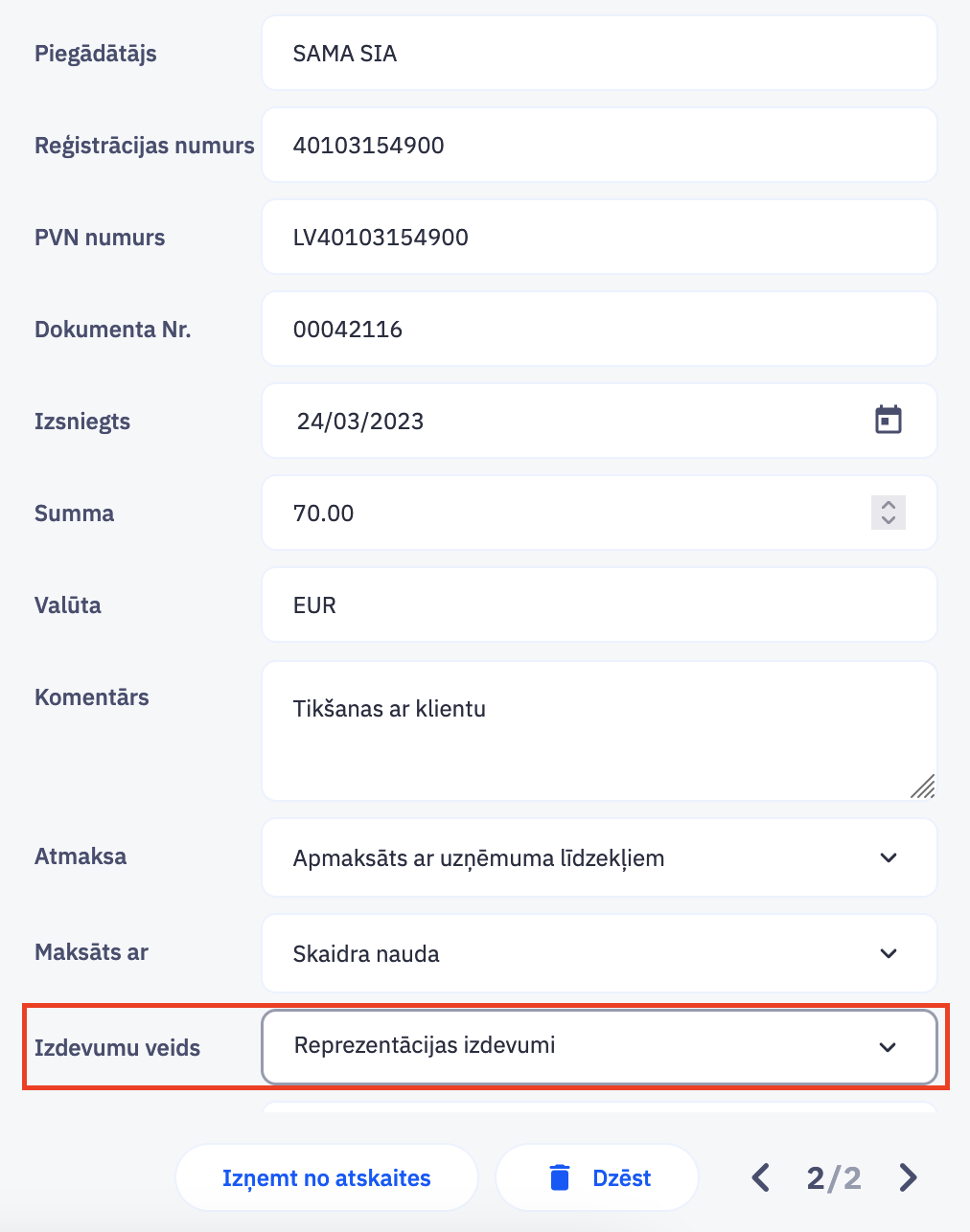Click the Valūta field showing EUR
This screenshot has width=970, height=1232.
point(598,605)
